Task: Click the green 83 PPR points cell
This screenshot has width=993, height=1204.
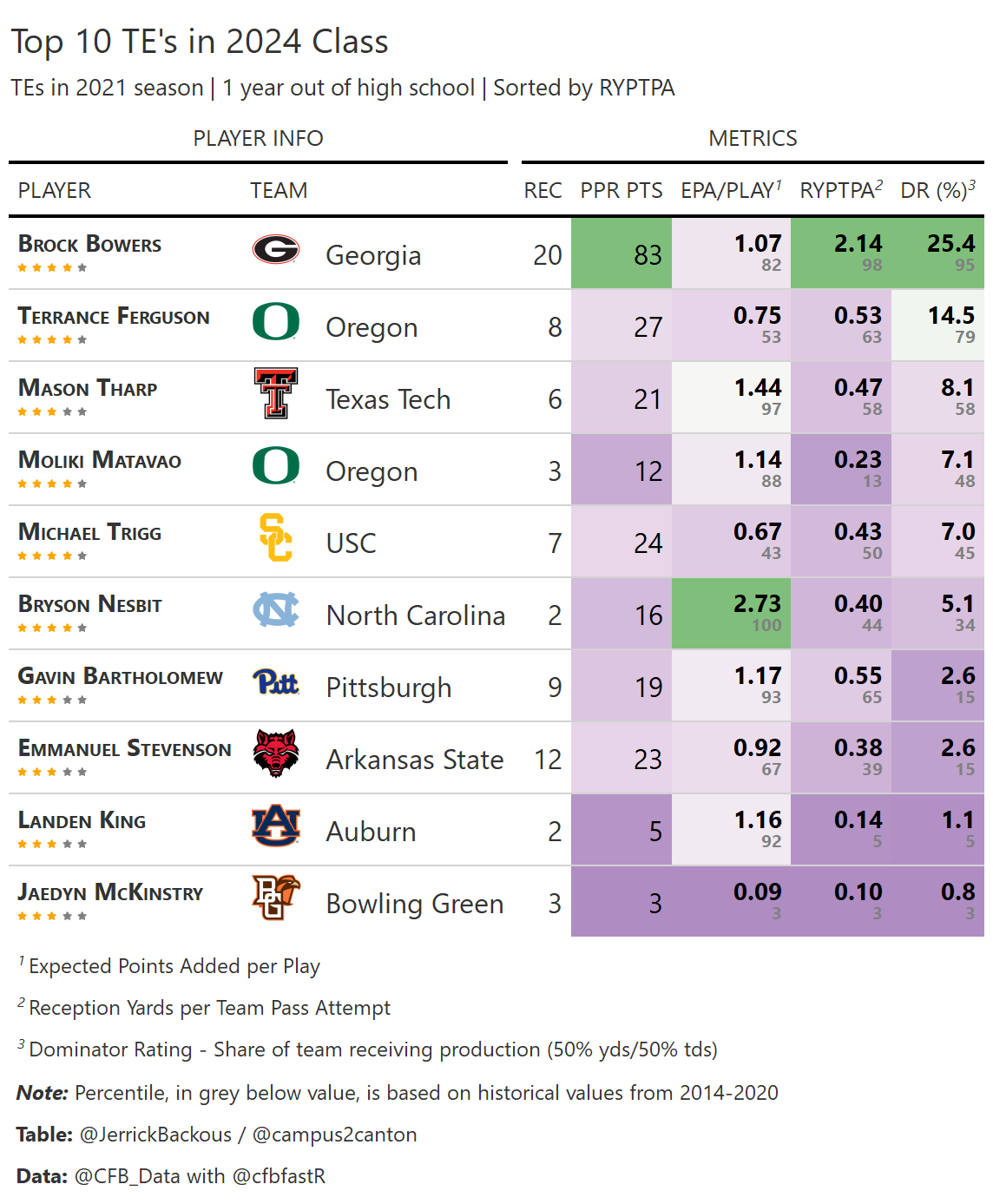Action: pyautogui.click(x=621, y=254)
